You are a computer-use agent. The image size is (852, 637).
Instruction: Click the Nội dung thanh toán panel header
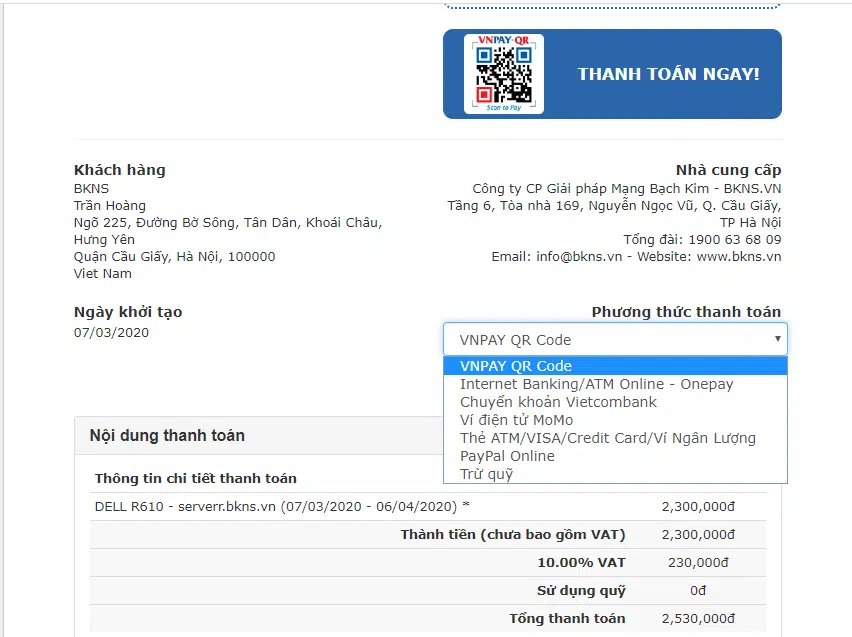click(259, 435)
